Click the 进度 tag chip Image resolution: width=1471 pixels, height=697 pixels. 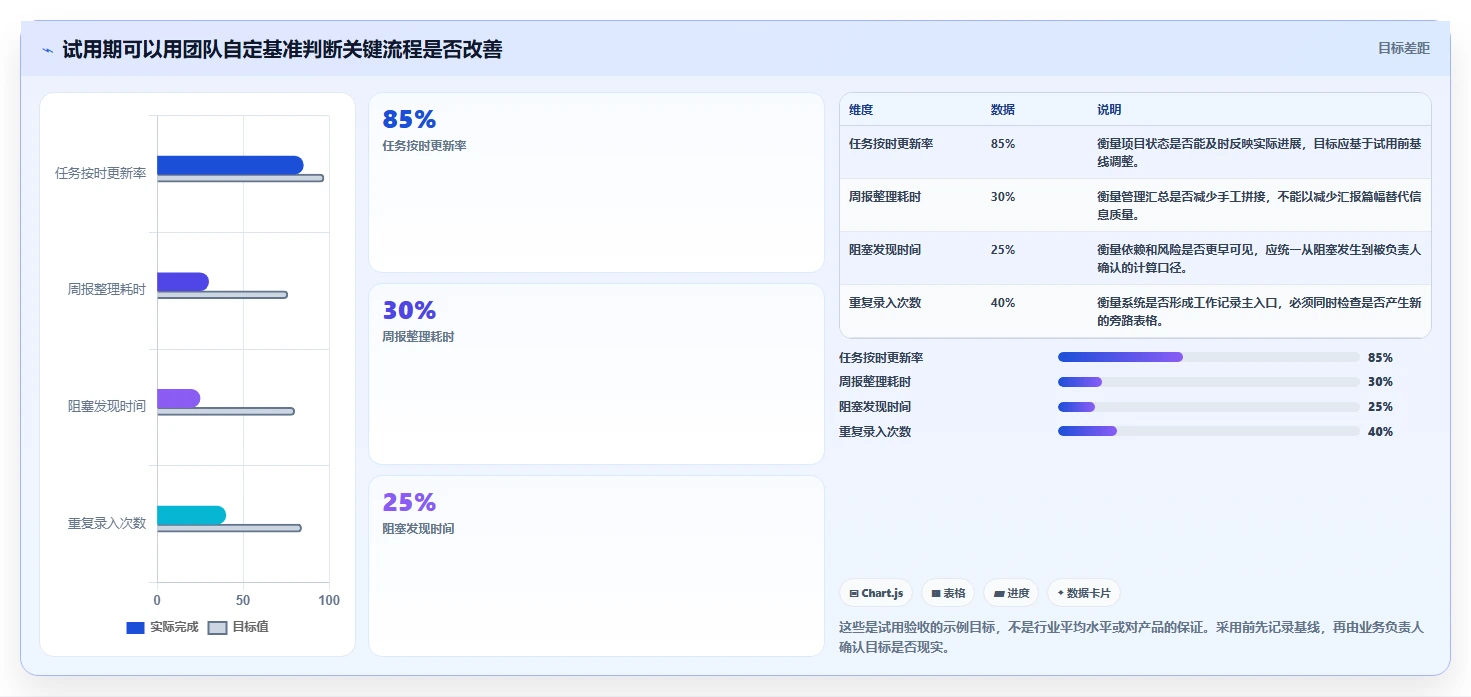tap(1011, 593)
